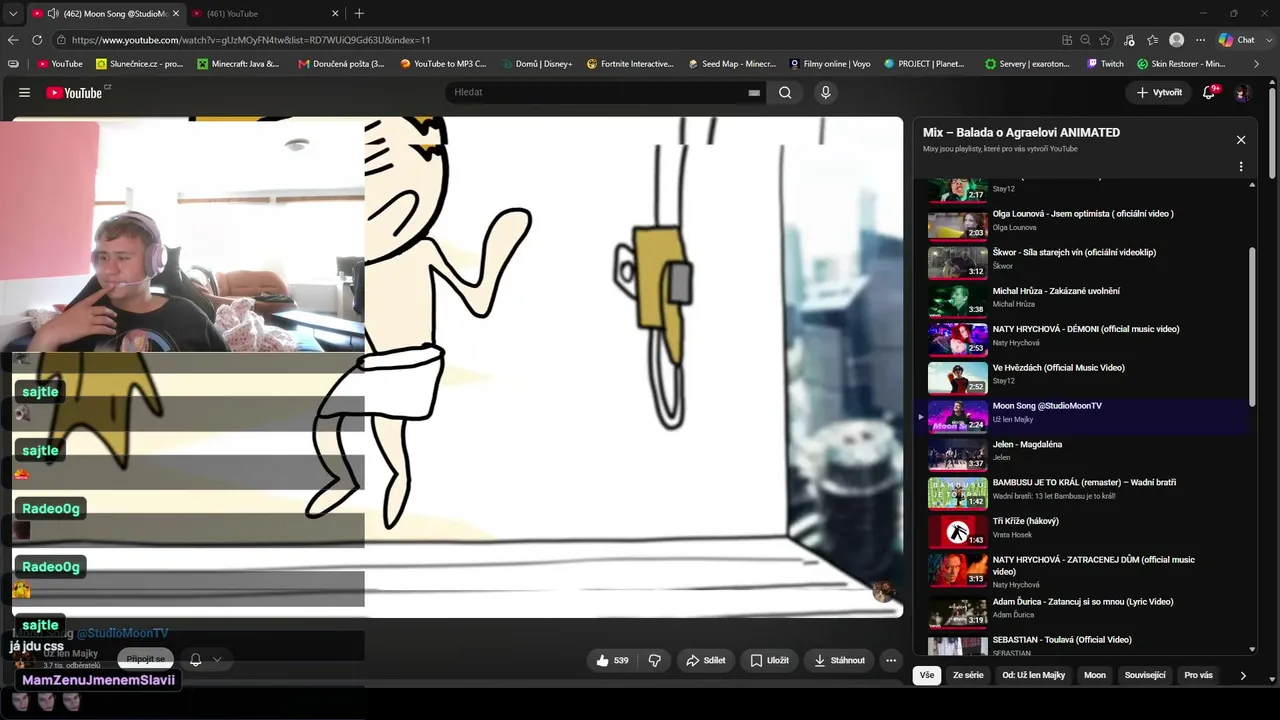Screen dimensions: 1280x720
Task: Open the account avatar menu
Action: pyautogui.click(x=1242, y=92)
